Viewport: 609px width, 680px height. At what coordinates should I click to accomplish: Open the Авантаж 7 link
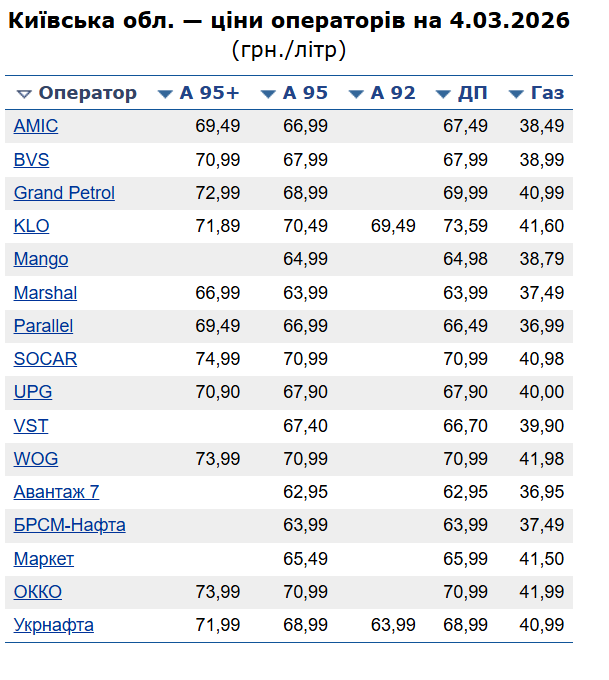pos(56,492)
